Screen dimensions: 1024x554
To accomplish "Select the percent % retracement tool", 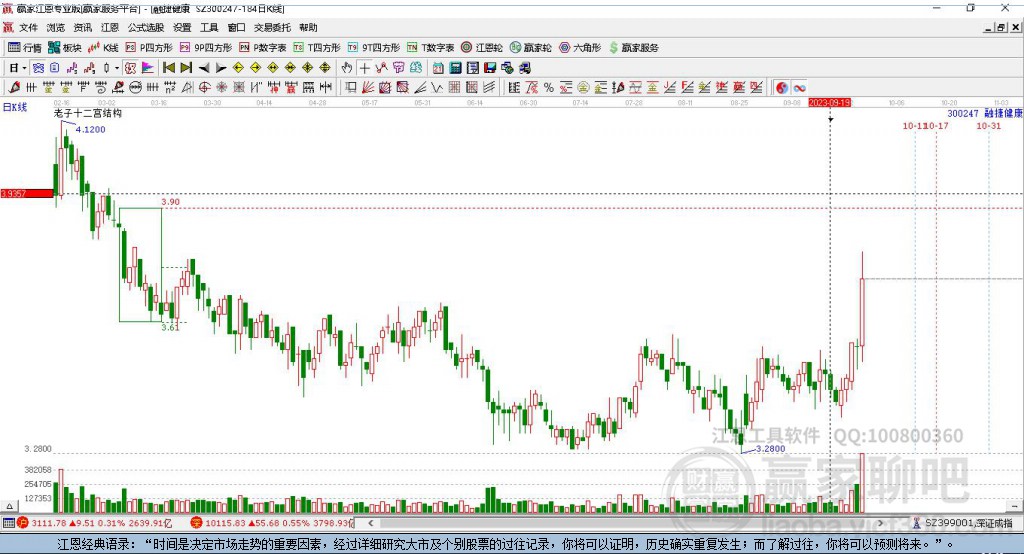I will (549, 88).
